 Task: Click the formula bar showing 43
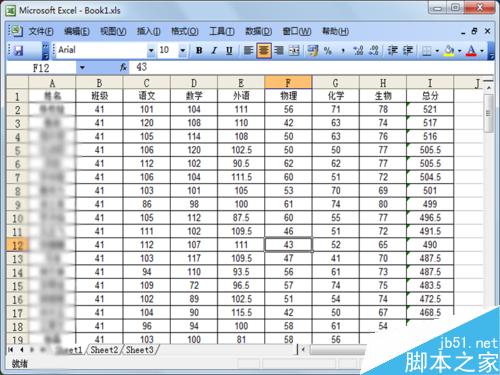point(312,68)
